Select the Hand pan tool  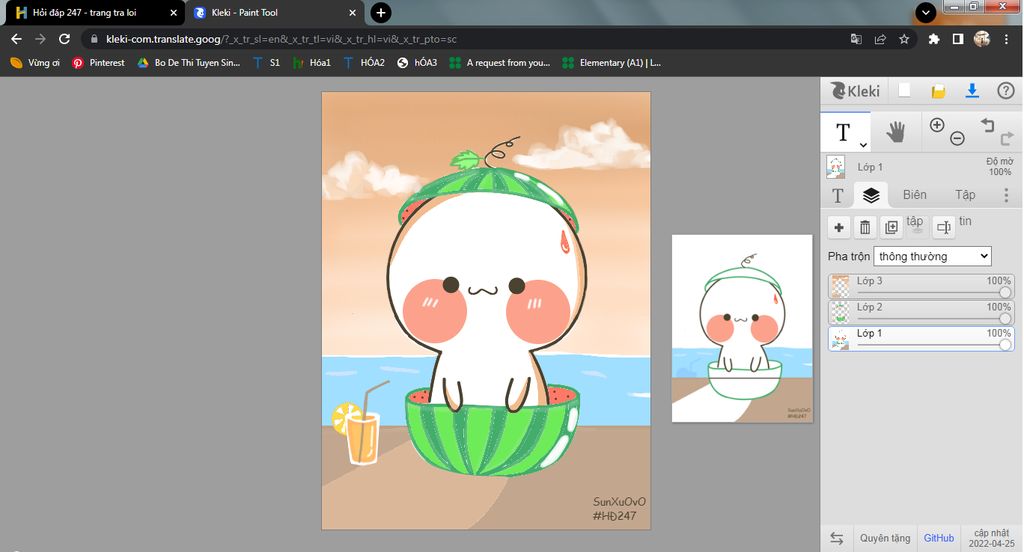[895, 133]
